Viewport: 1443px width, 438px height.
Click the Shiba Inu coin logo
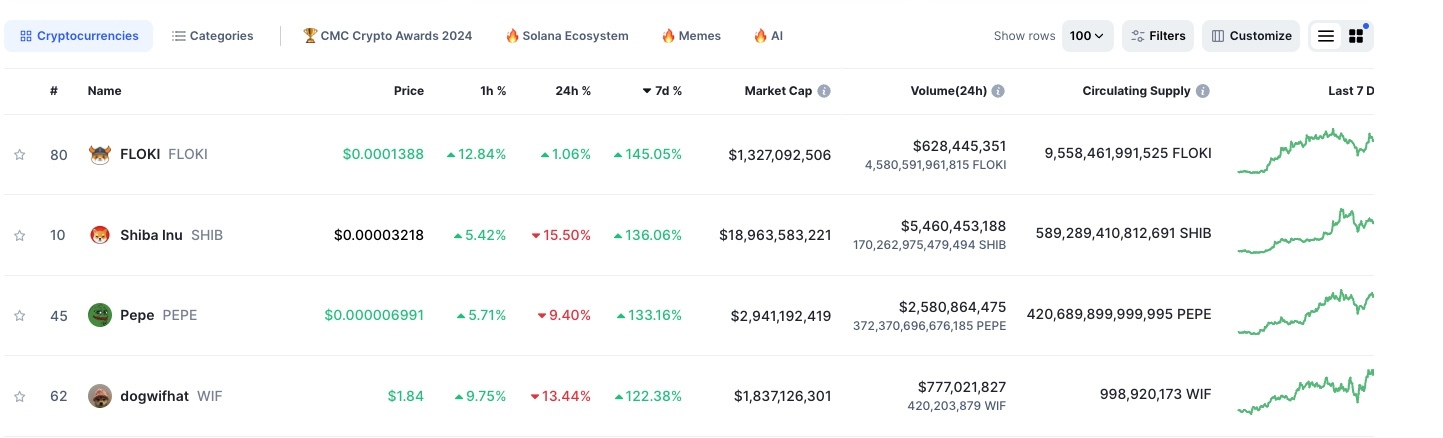[99, 235]
